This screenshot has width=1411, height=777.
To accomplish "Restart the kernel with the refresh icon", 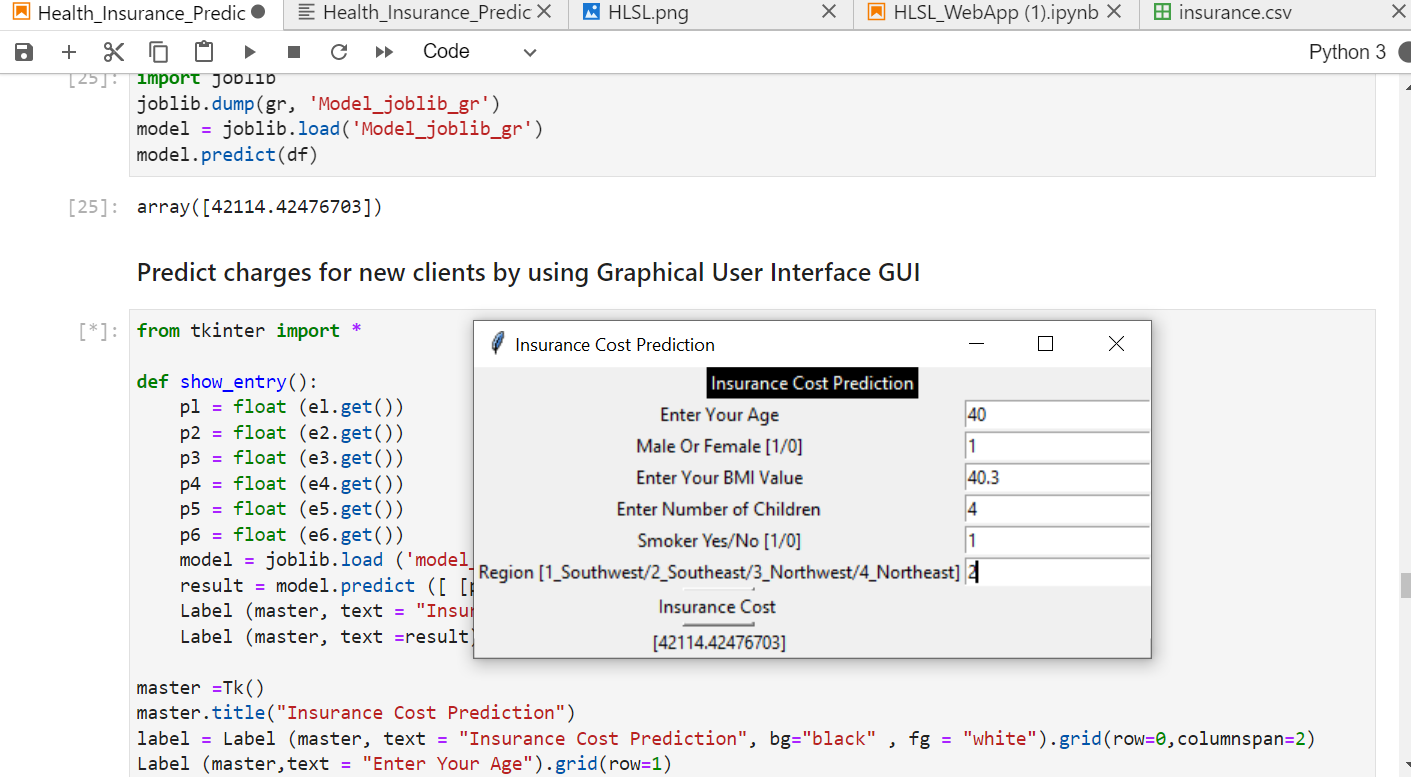I will tap(338, 51).
